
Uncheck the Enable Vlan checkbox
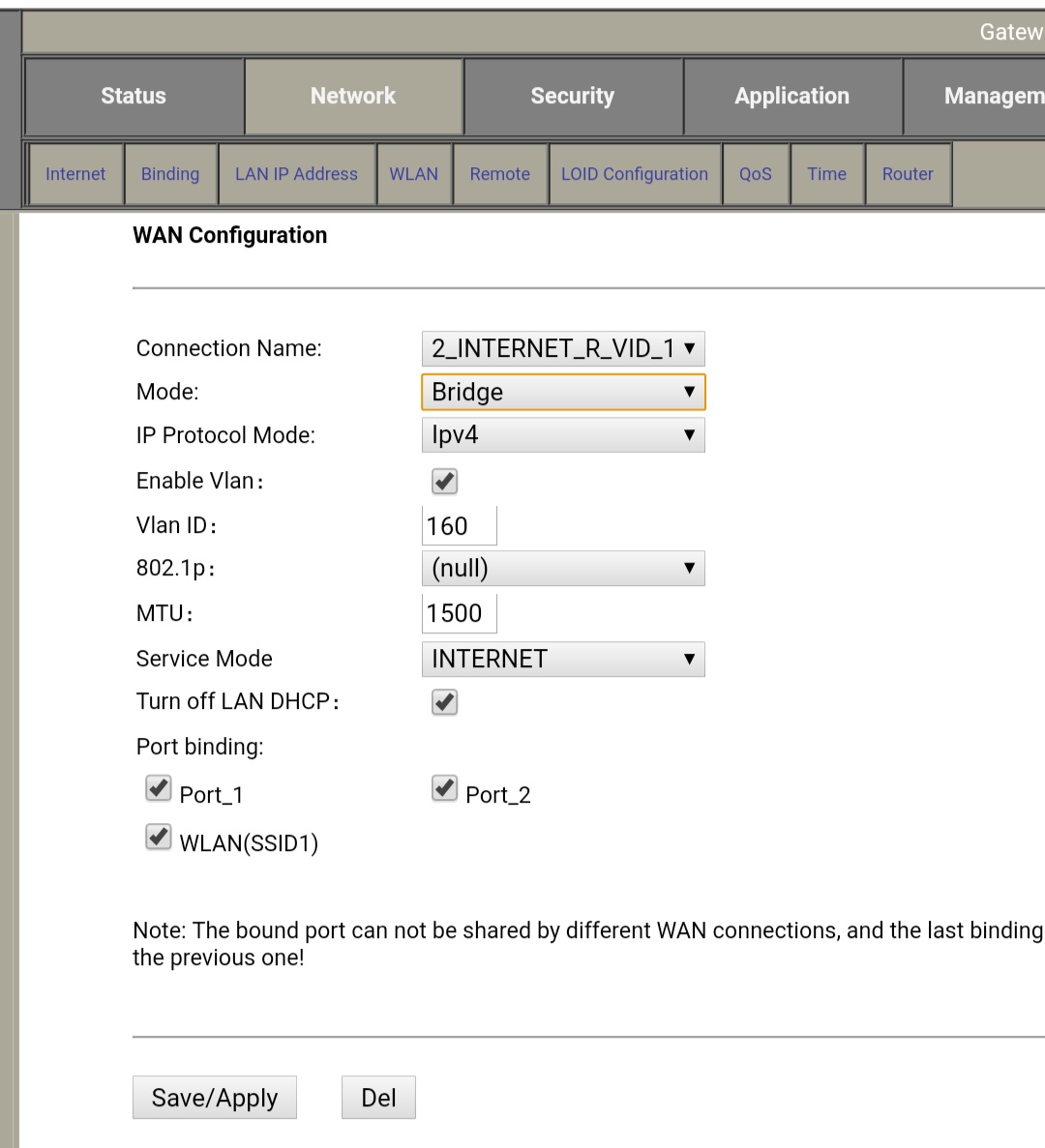point(444,481)
